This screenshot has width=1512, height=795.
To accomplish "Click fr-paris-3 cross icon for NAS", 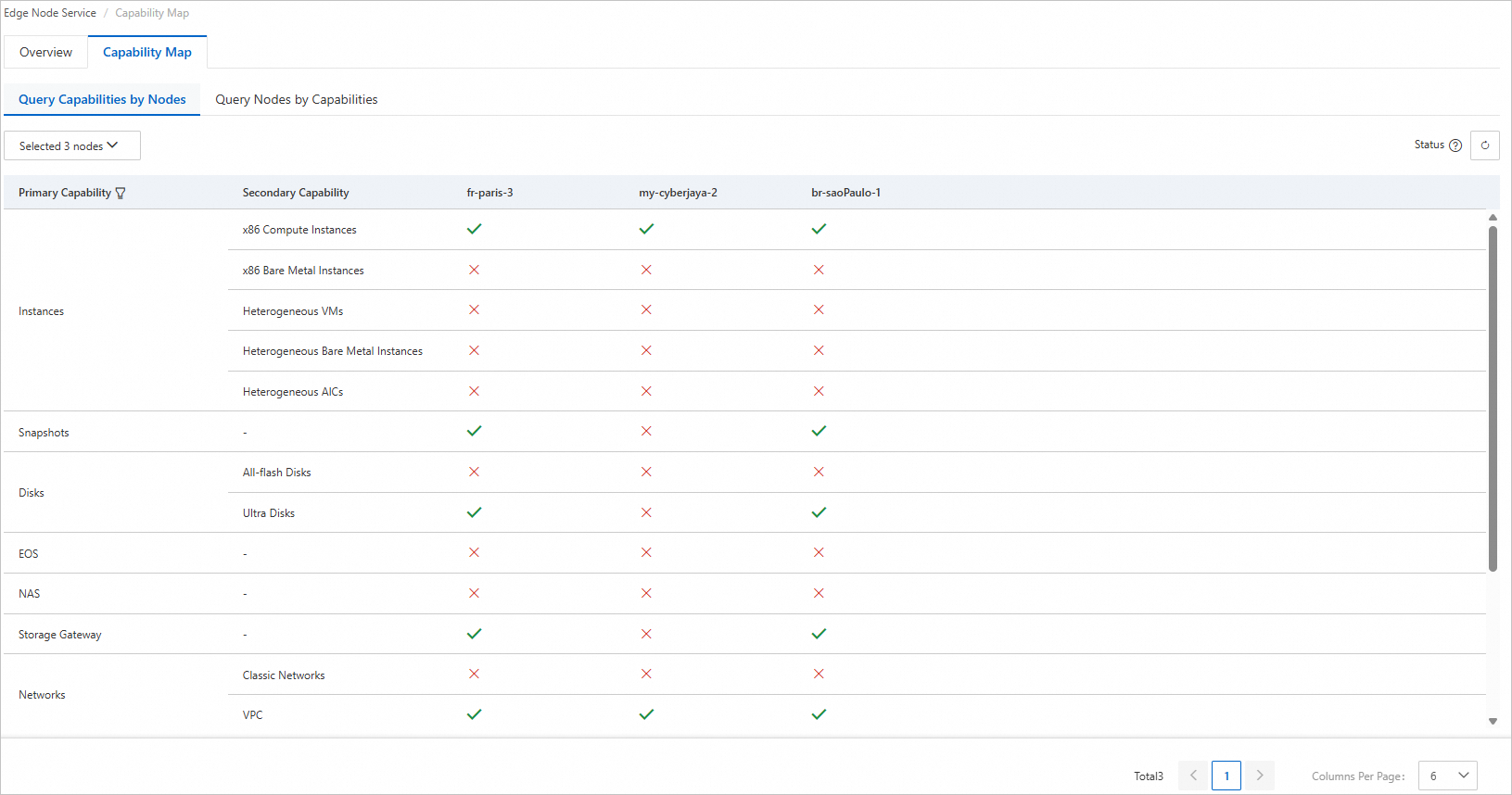I will tap(474, 593).
